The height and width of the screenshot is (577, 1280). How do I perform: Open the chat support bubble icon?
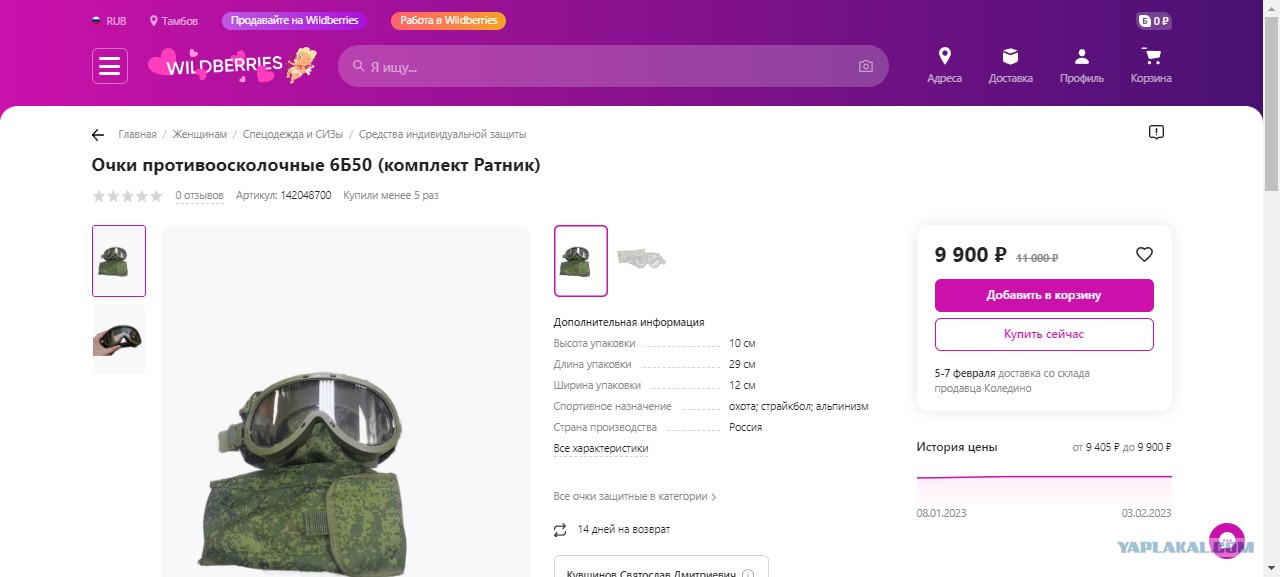click(x=1227, y=541)
